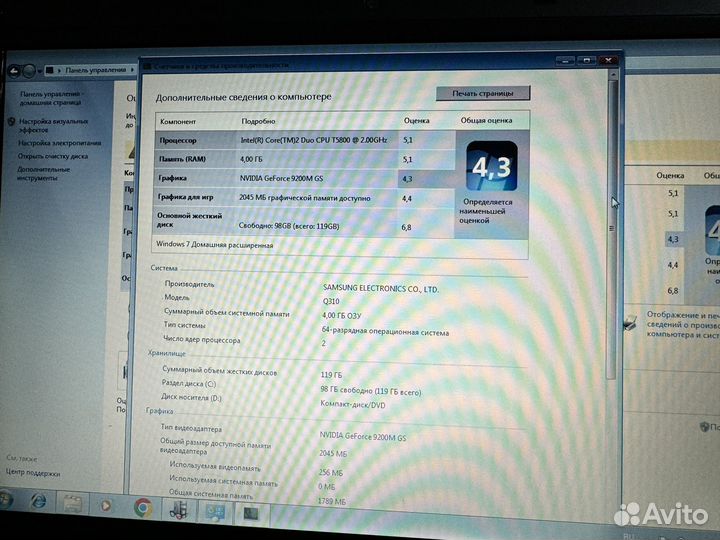Click shield icon beside 'Настройка визуальных эффектов'
Screen dimensions: 720x540
11,122
